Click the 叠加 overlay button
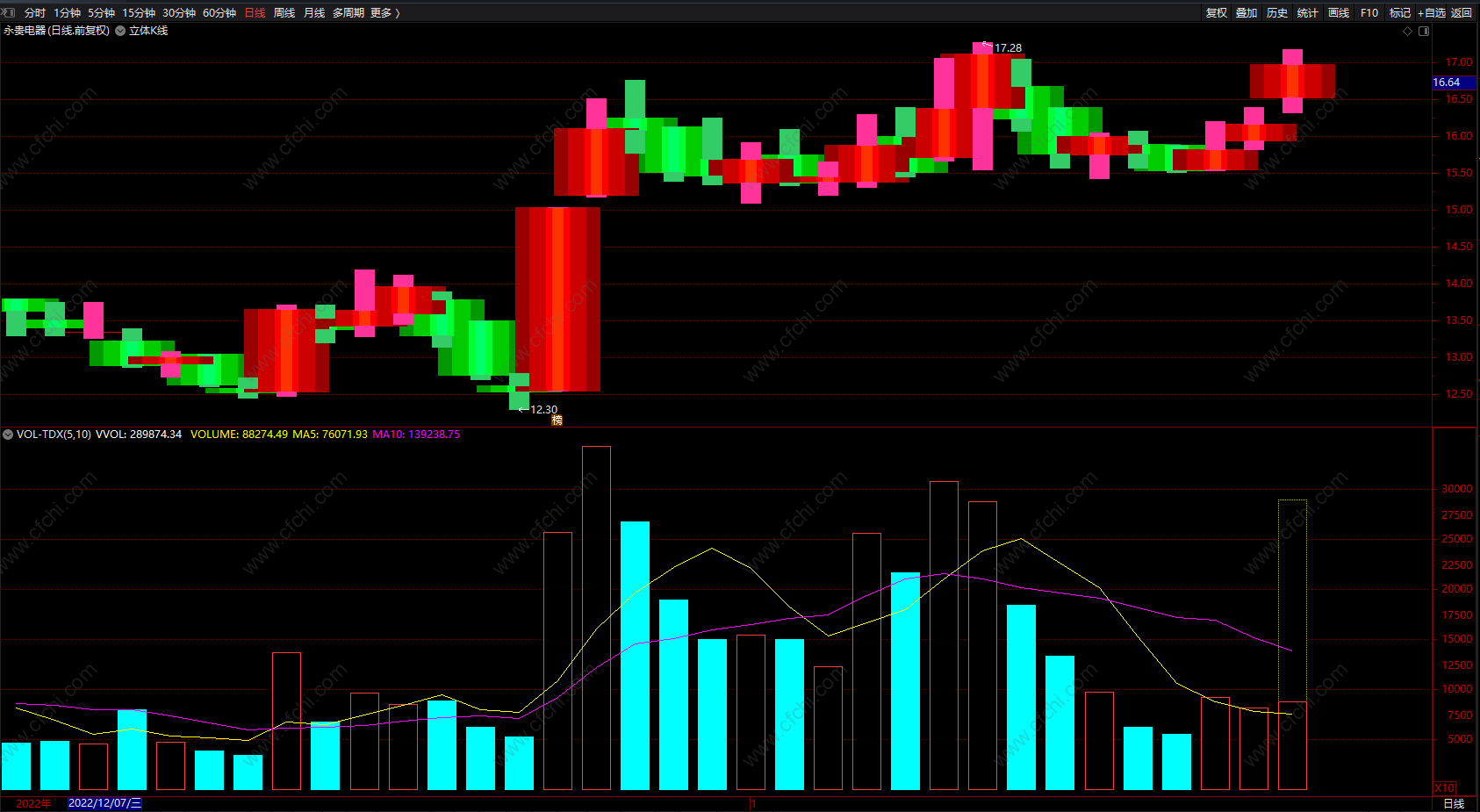 pyautogui.click(x=1247, y=13)
